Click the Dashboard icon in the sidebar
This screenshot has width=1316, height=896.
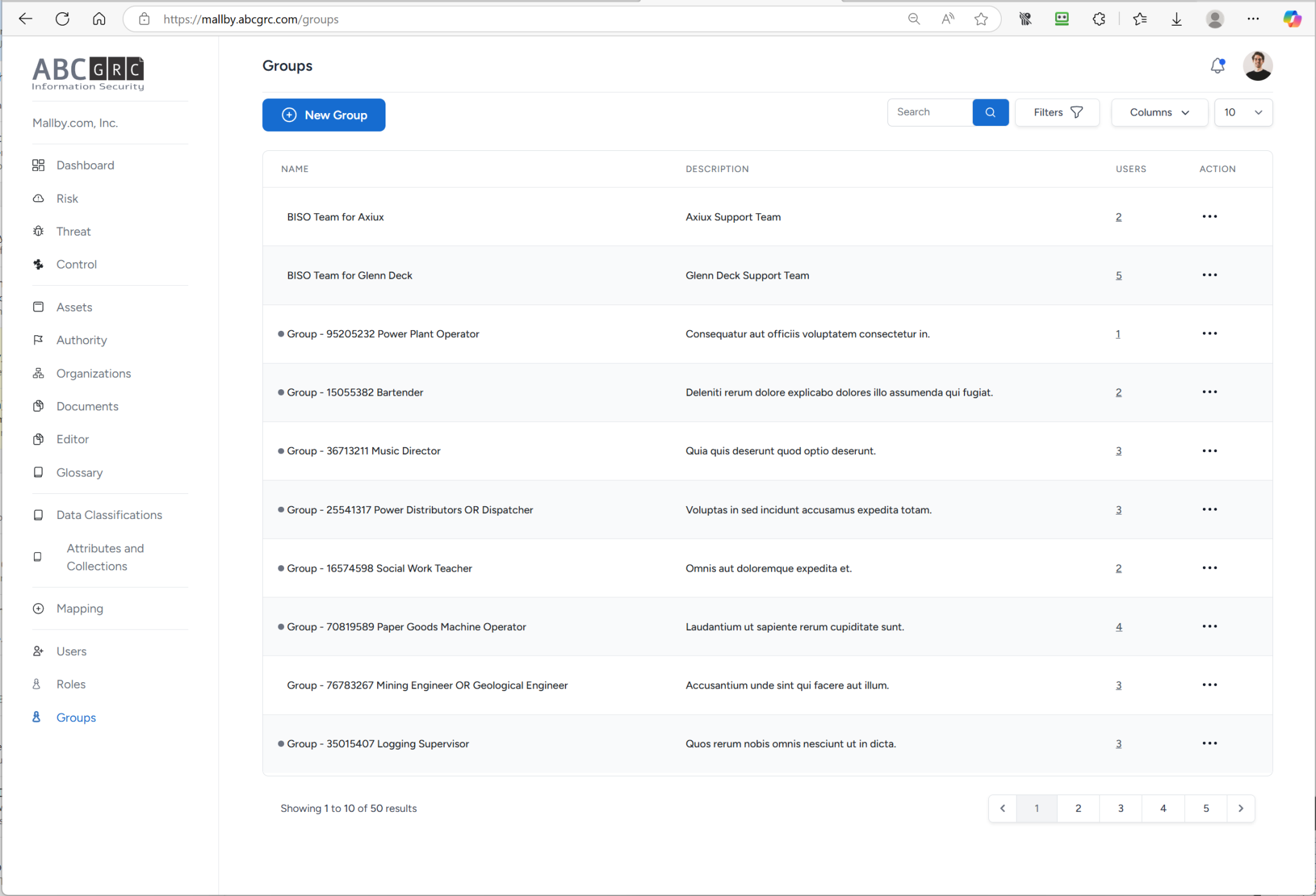click(39, 165)
